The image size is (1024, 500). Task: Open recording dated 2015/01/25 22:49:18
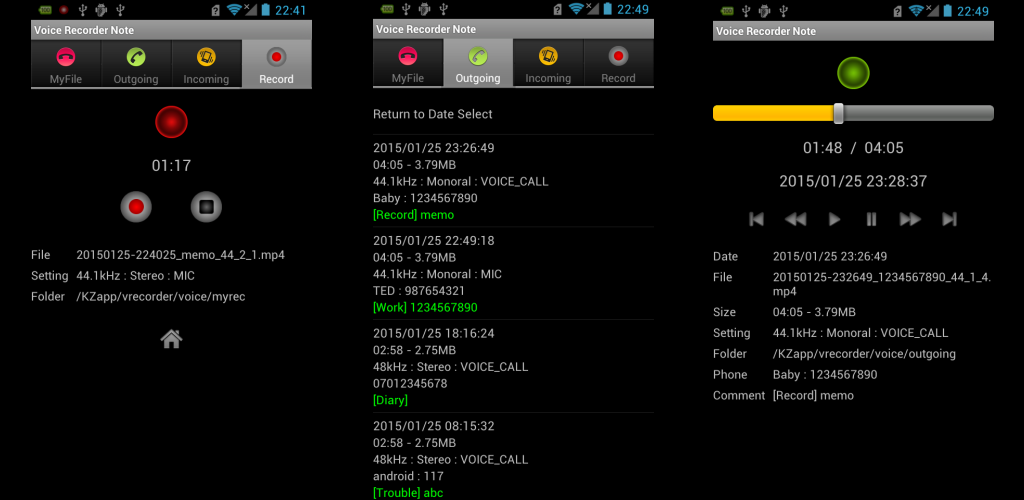[x=513, y=273]
